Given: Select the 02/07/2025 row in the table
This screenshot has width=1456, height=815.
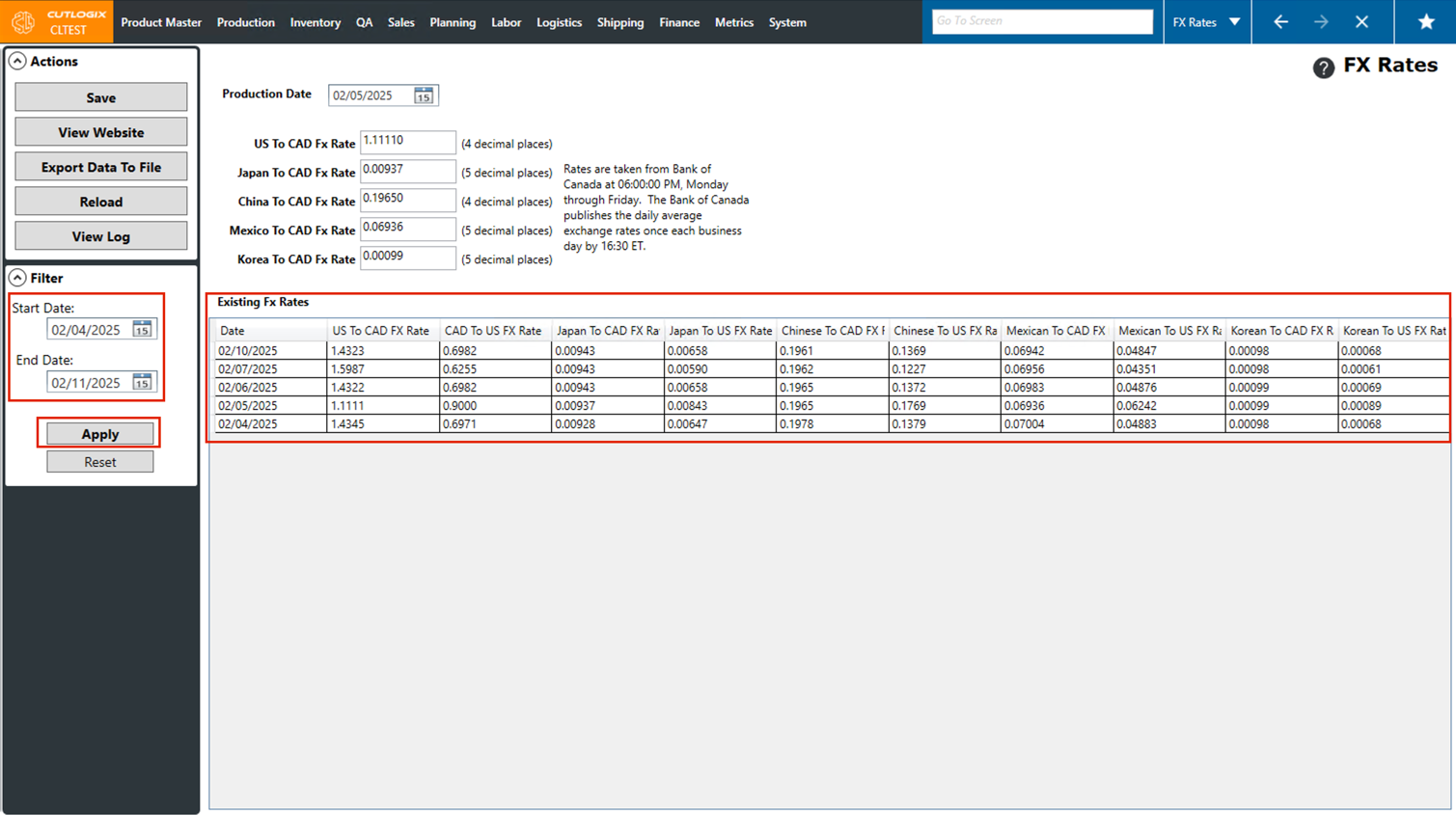Looking at the screenshot, I should coord(248,369).
